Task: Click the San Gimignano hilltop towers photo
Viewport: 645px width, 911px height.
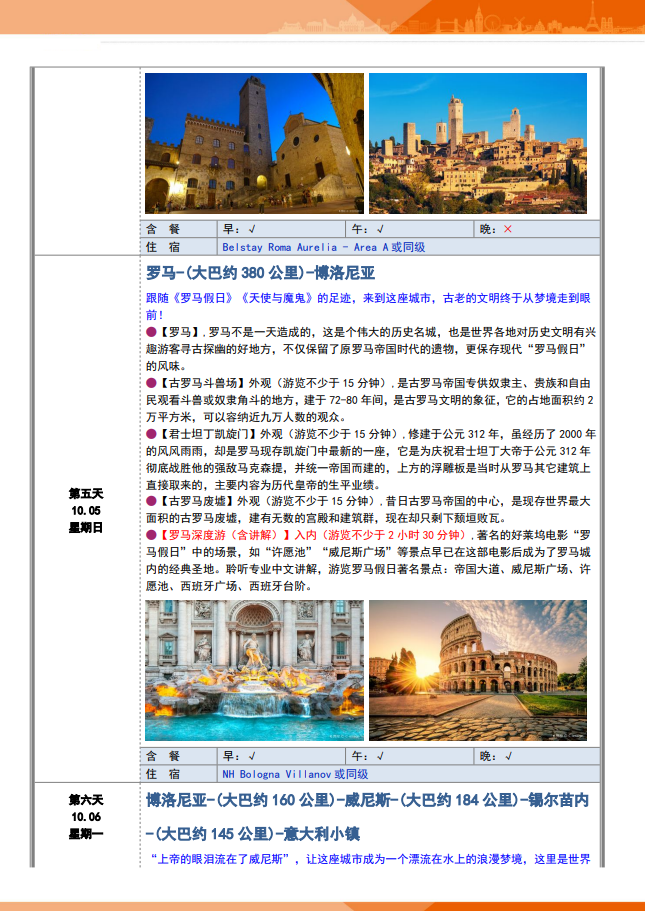Action: point(478,144)
